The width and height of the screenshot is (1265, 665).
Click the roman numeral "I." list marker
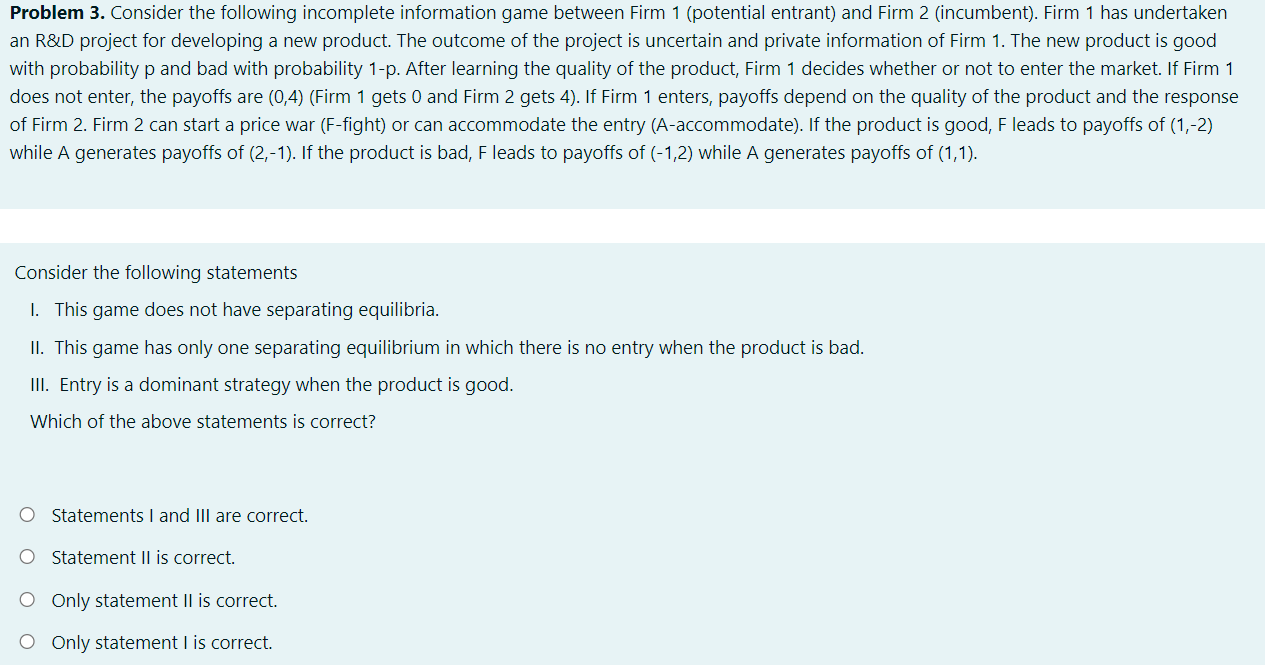35,310
